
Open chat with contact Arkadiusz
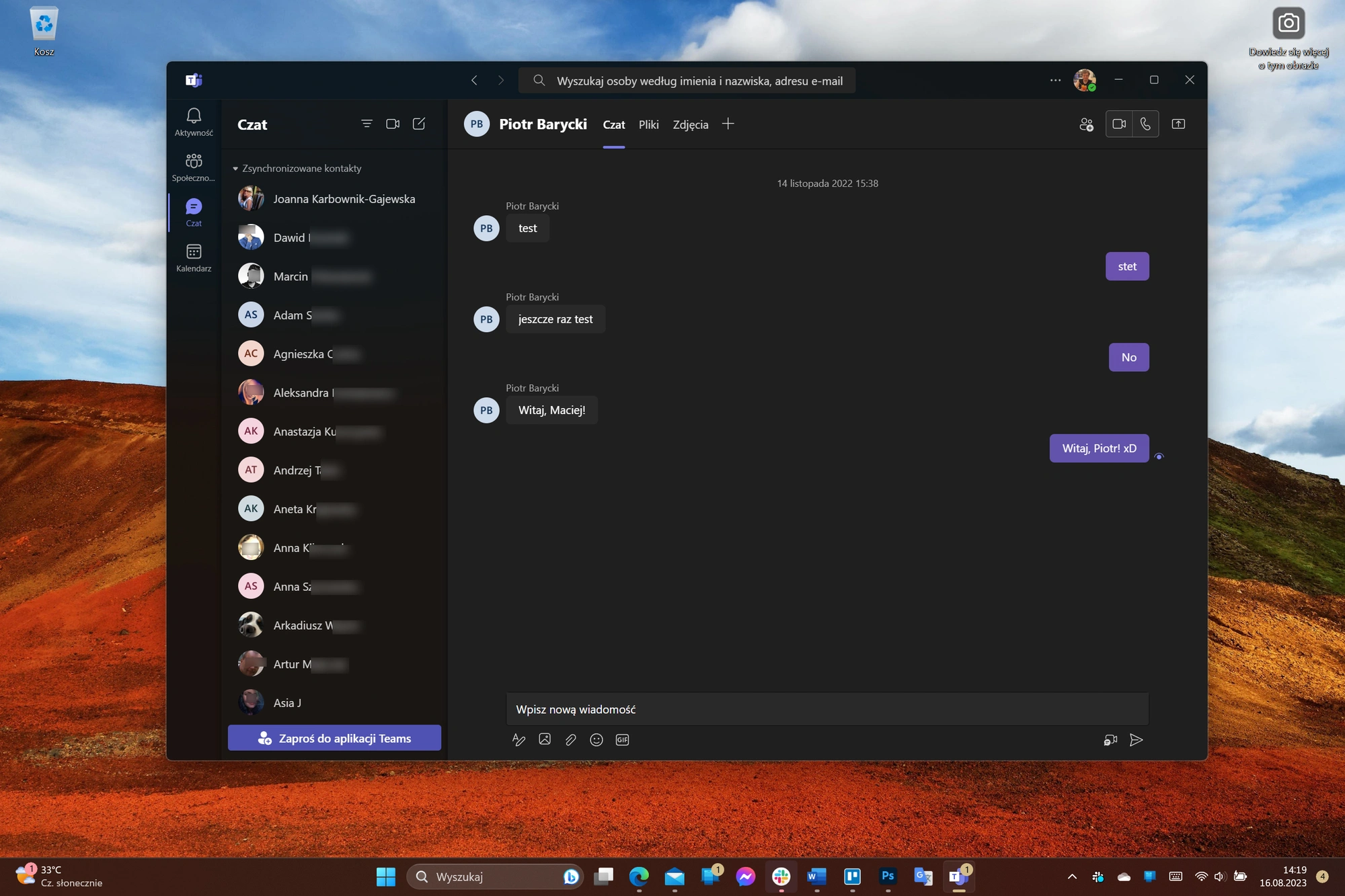334,625
